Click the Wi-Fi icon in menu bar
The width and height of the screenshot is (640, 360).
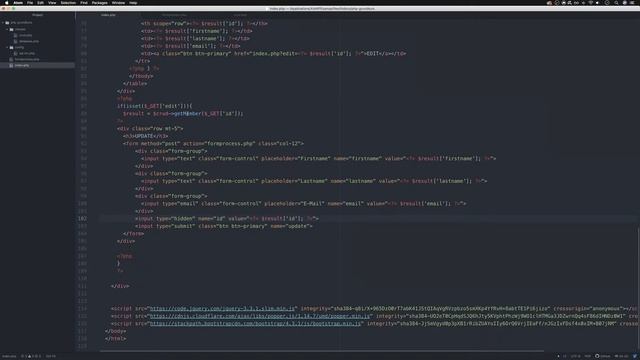click(x=590, y=3)
